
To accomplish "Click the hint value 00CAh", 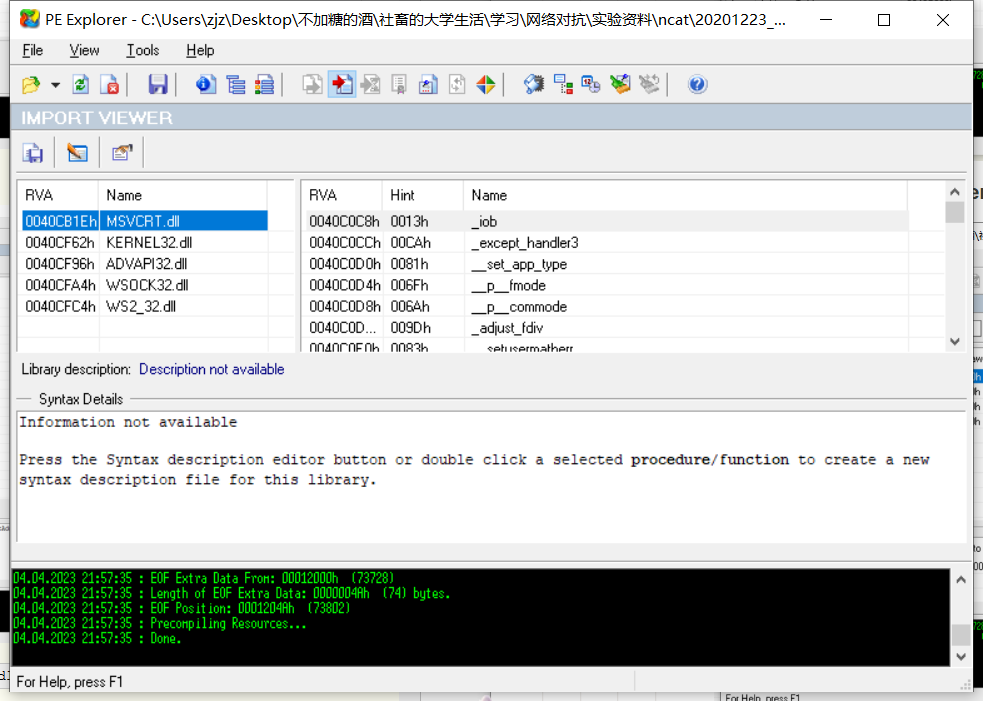I will click(x=411, y=243).
